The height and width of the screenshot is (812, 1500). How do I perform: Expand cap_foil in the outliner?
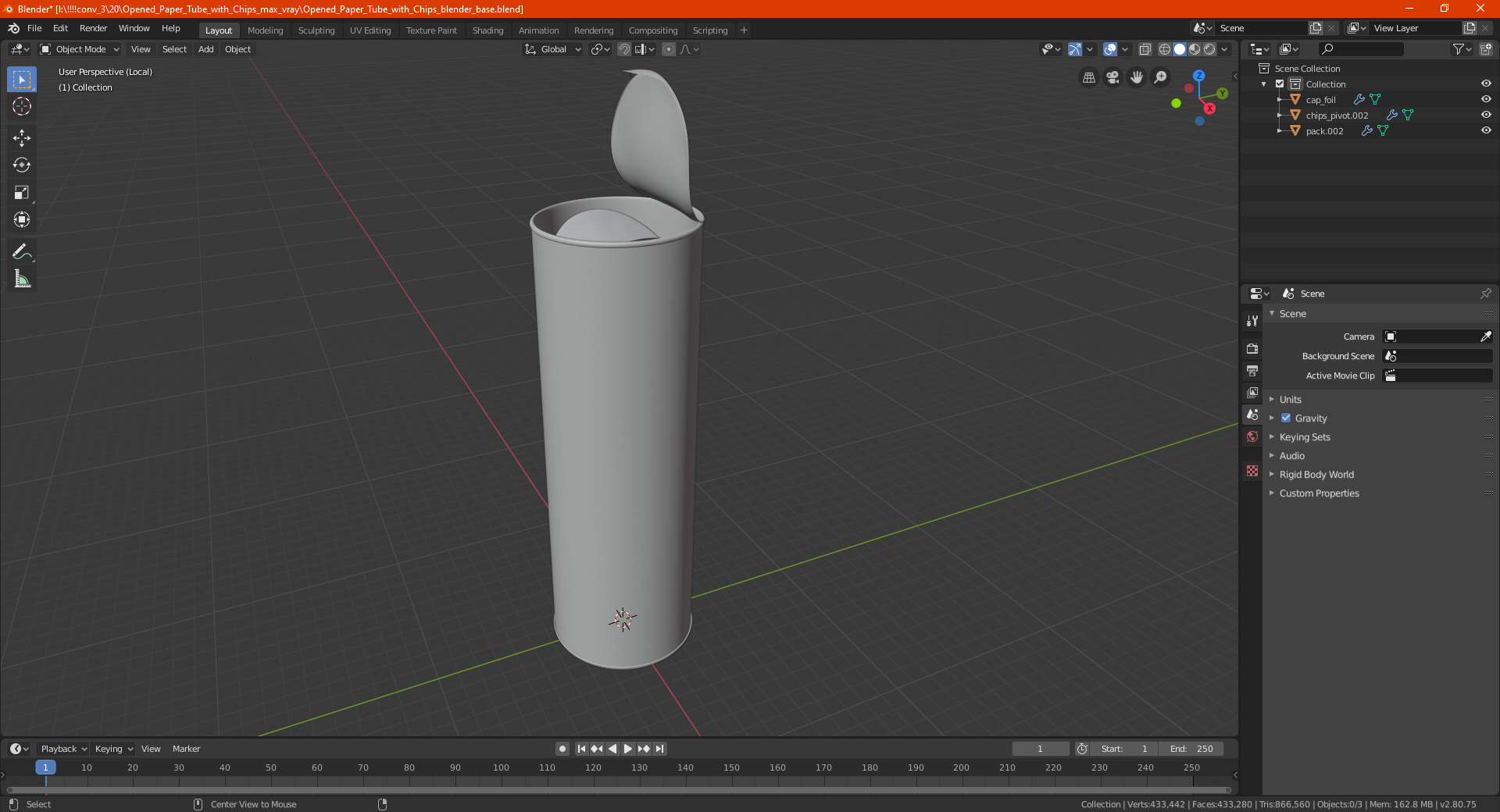coord(1279,99)
